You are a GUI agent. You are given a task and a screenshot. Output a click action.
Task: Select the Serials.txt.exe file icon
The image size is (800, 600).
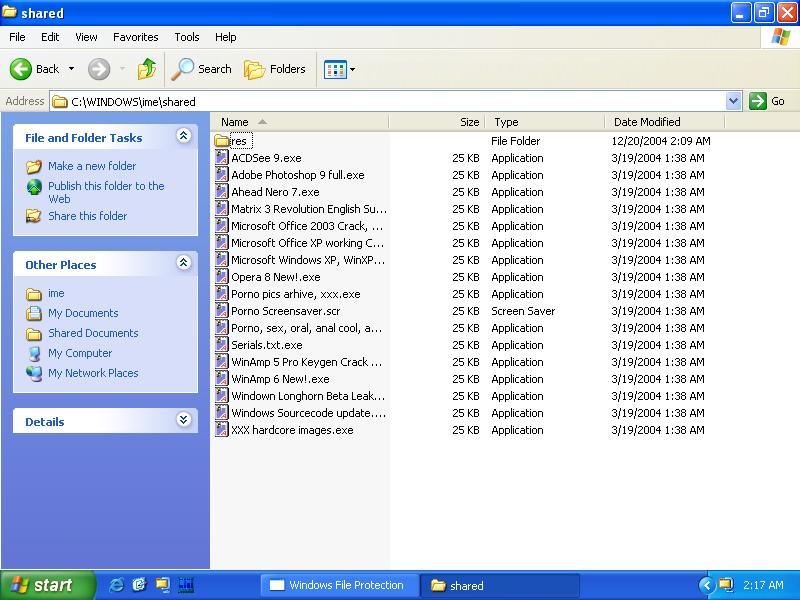[x=221, y=345]
